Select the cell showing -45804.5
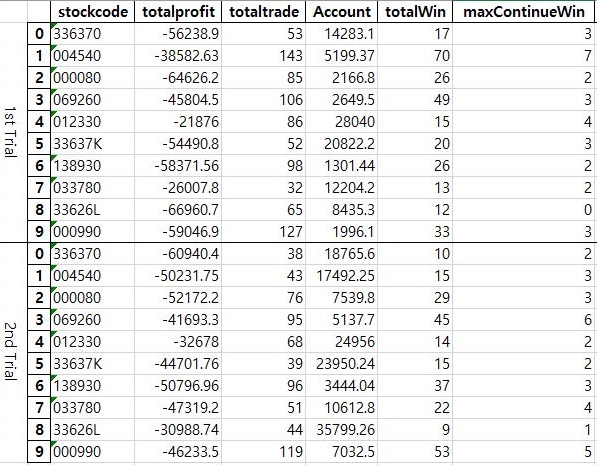Viewport: 597px width, 465px height. [x=178, y=100]
